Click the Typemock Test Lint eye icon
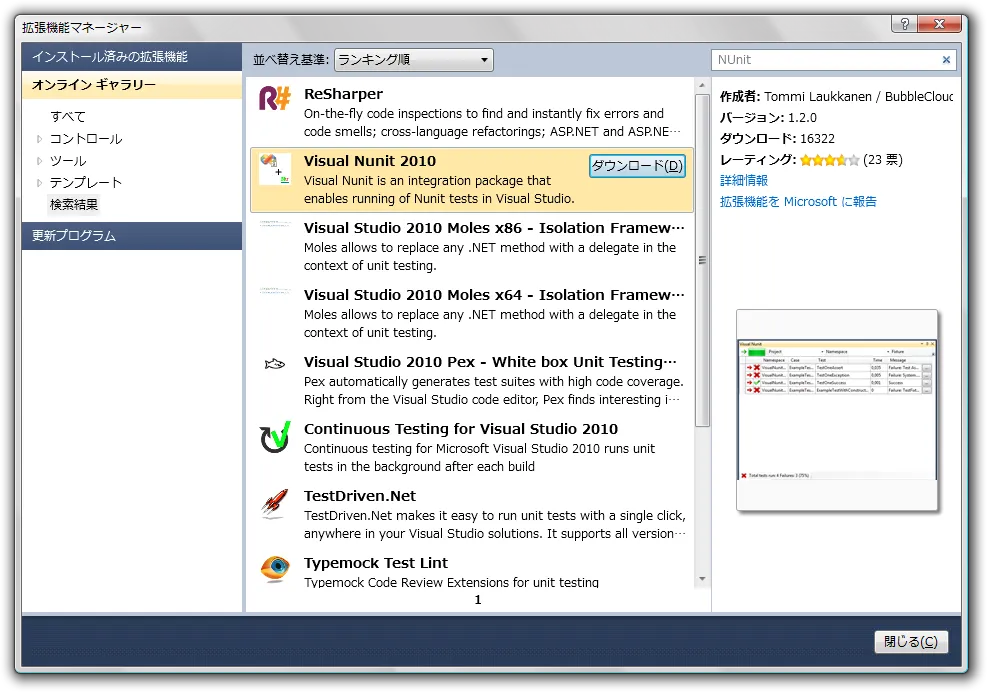The image size is (987, 692). 275,569
